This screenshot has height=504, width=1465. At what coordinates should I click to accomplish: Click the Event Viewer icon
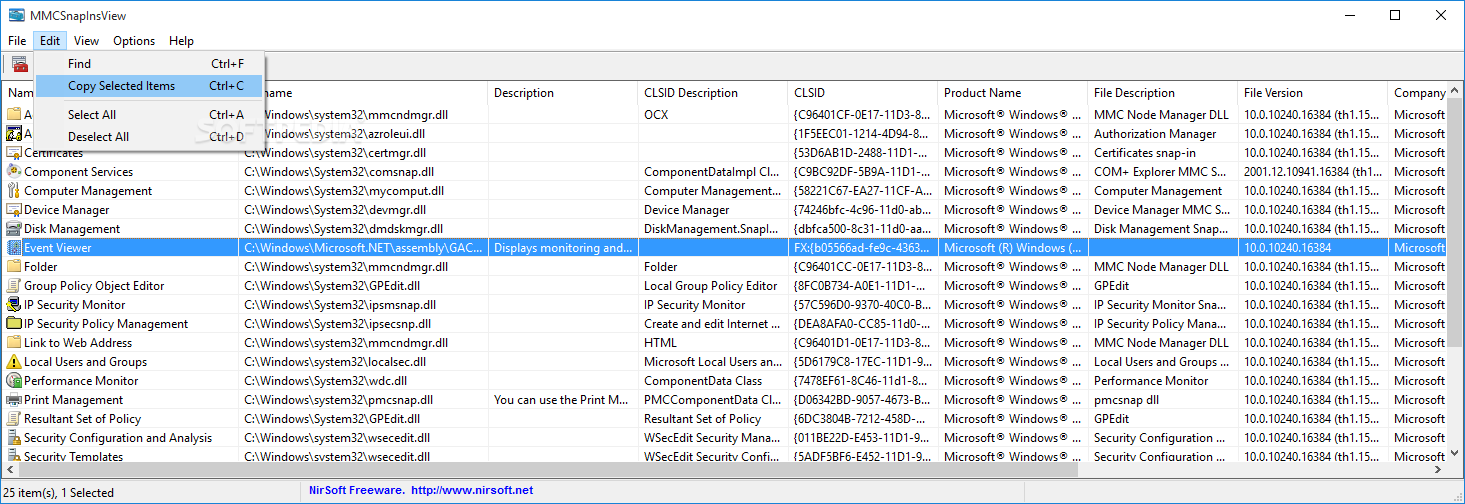(14, 248)
